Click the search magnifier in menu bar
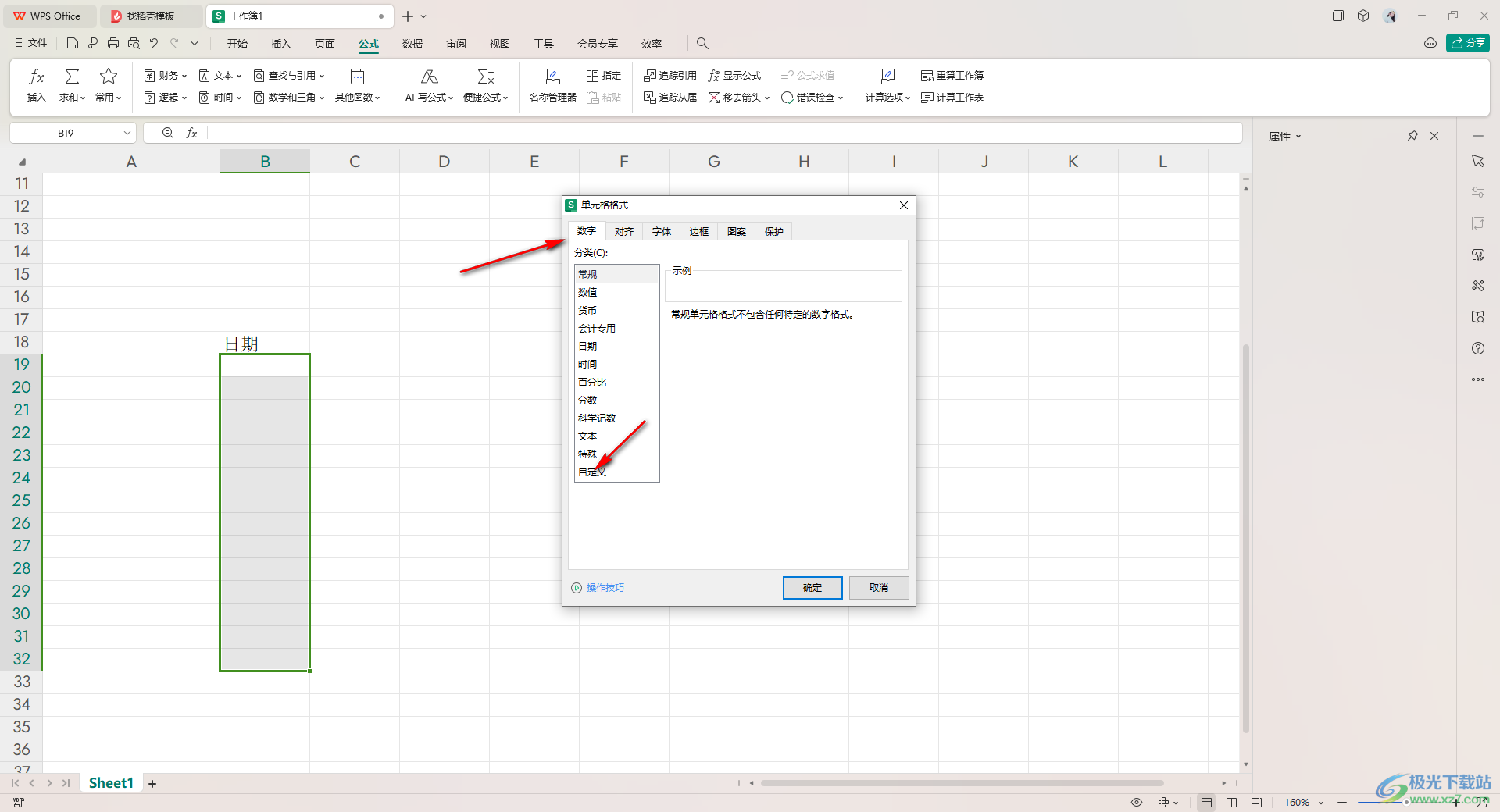The image size is (1500, 812). (x=702, y=44)
